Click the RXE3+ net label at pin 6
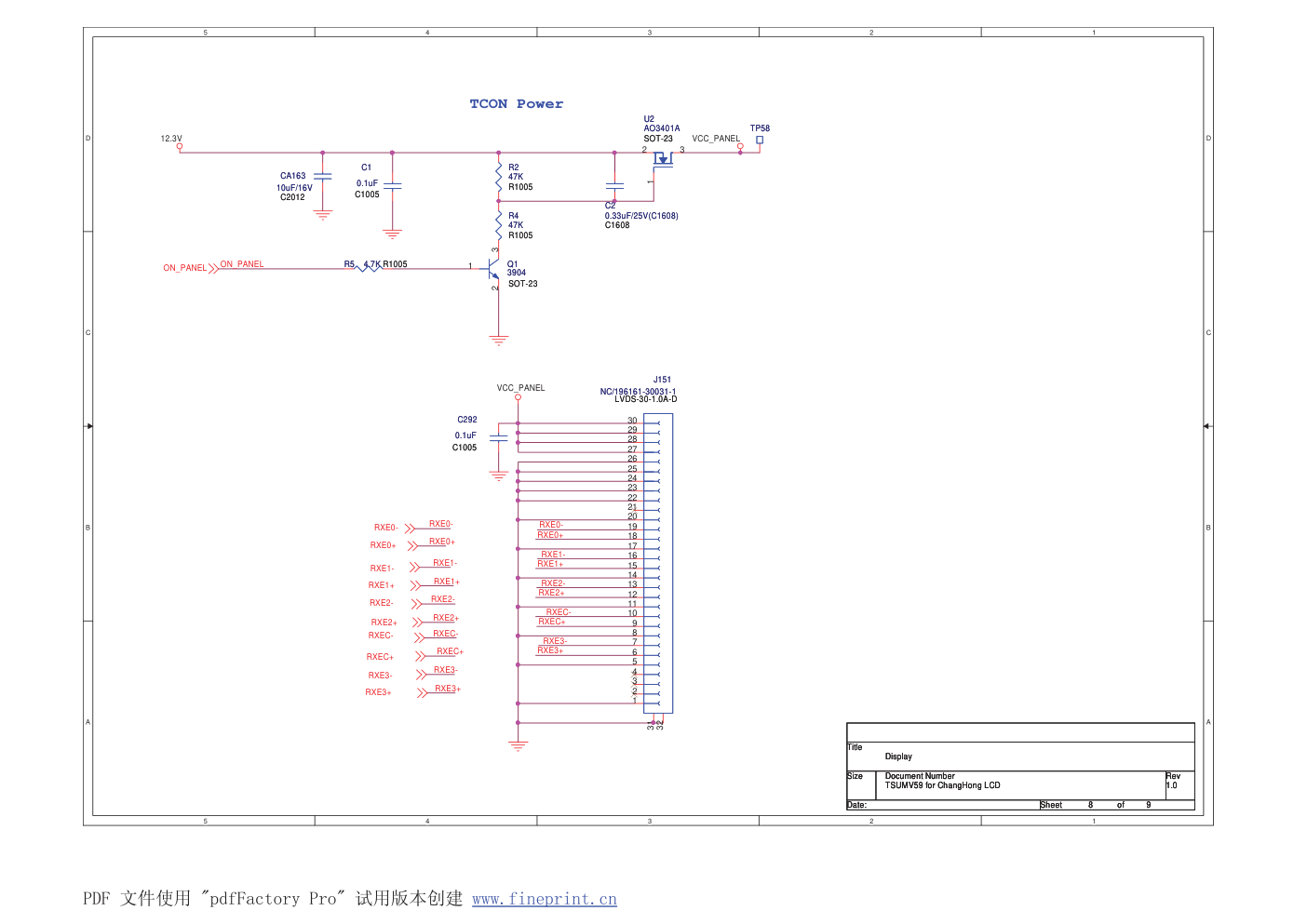Viewport: 1307px width, 924px height. (550, 650)
